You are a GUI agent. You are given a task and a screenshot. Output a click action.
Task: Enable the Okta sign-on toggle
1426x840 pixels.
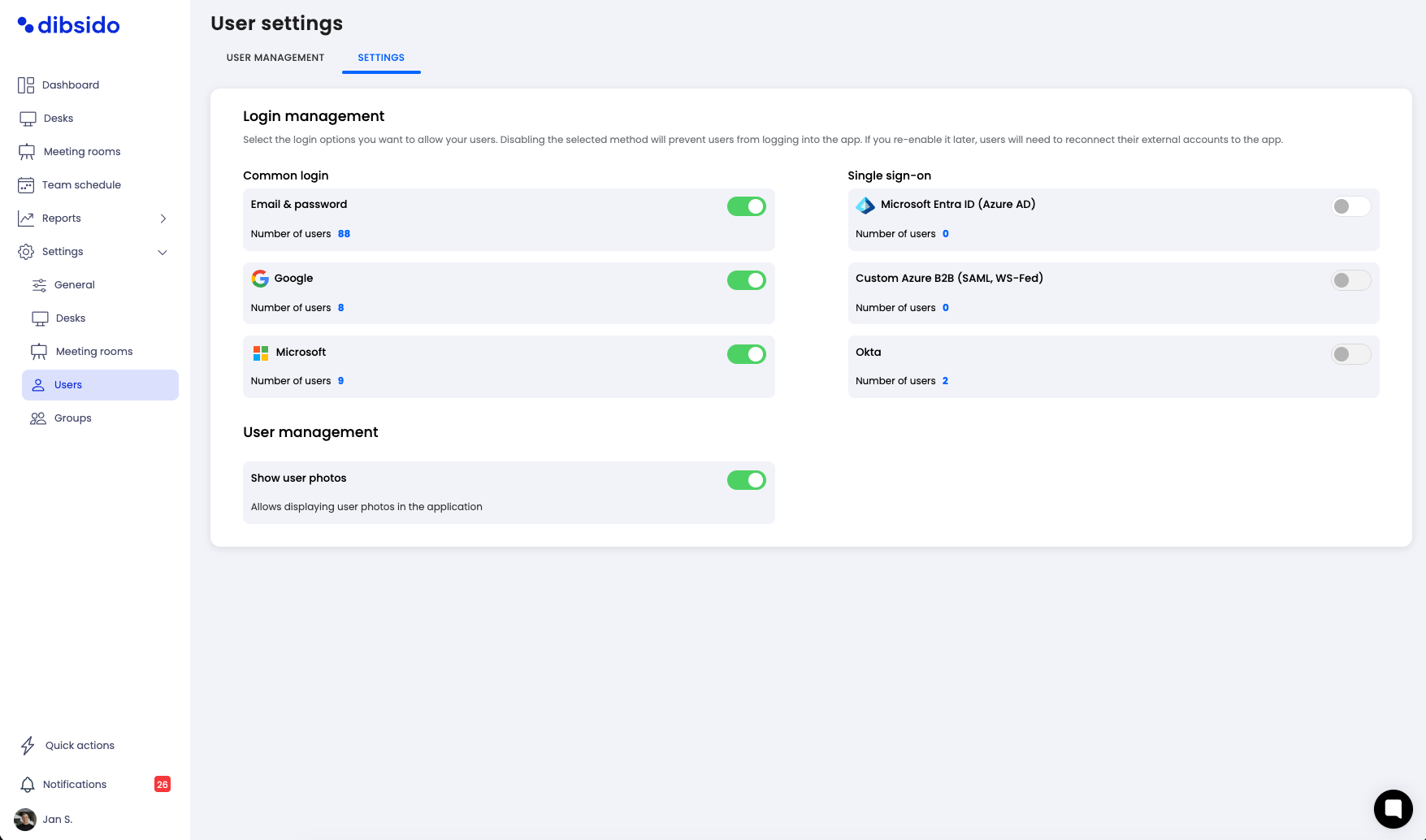pyautogui.click(x=1350, y=354)
